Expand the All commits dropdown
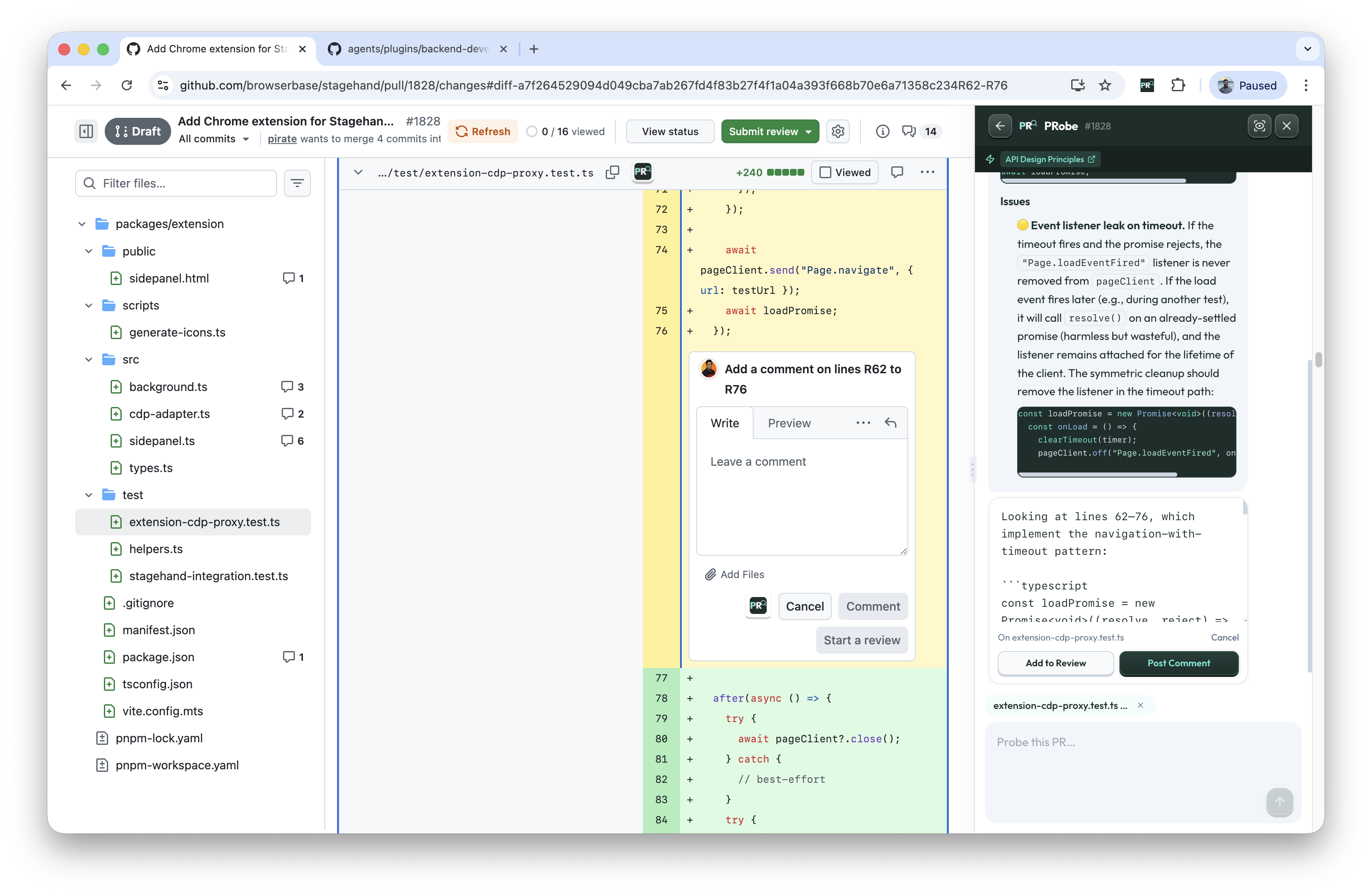Image resolution: width=1372 pixels, height=896 pixels. (214, 139)
